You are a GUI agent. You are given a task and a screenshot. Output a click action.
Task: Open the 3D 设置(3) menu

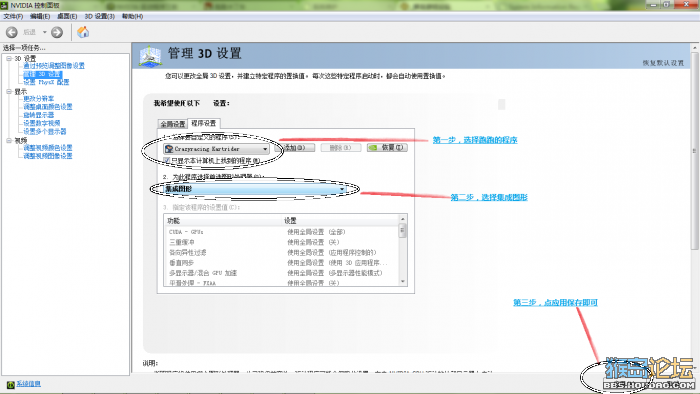(100, 16)
